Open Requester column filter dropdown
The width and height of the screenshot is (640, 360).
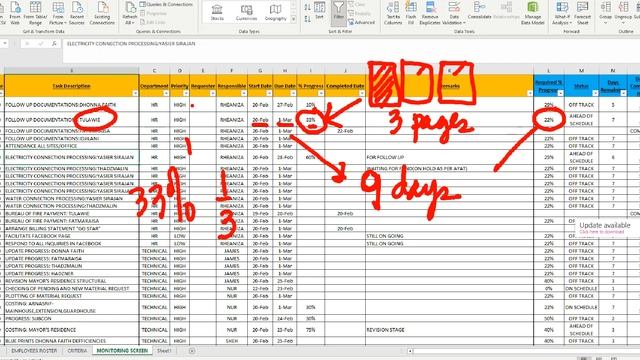tap(213, 93)
